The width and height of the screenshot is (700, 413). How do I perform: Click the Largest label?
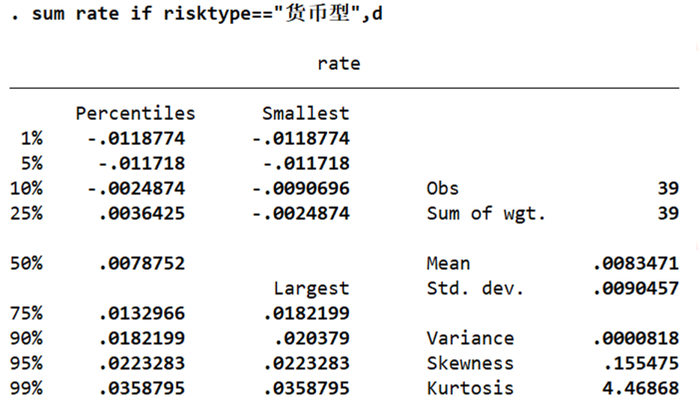(311, 289)
